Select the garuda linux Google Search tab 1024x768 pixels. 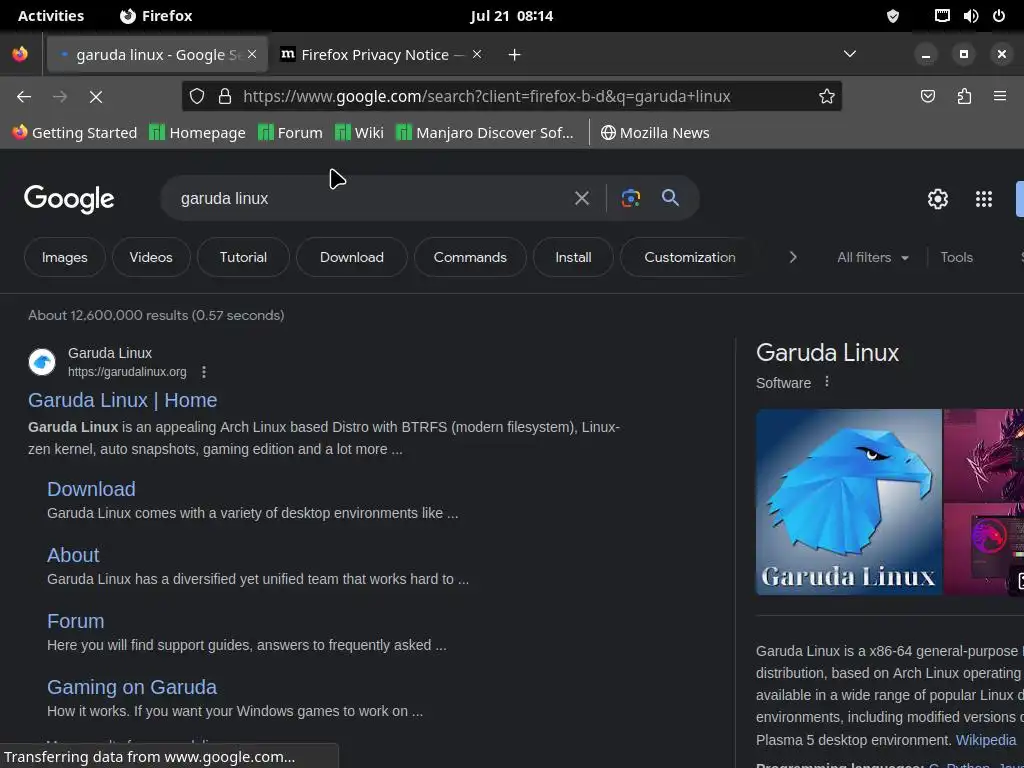point(157,54)
